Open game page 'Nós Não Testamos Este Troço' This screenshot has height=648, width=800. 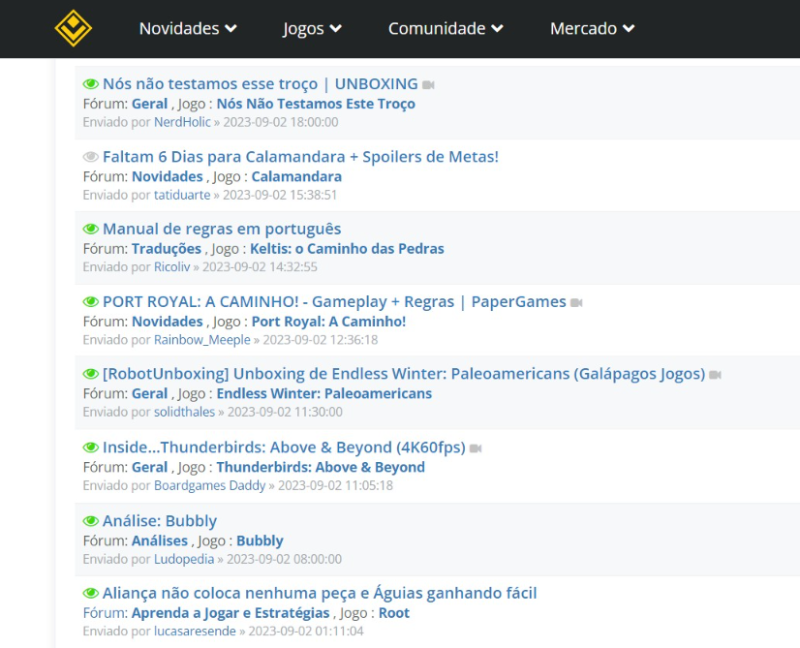316,104
